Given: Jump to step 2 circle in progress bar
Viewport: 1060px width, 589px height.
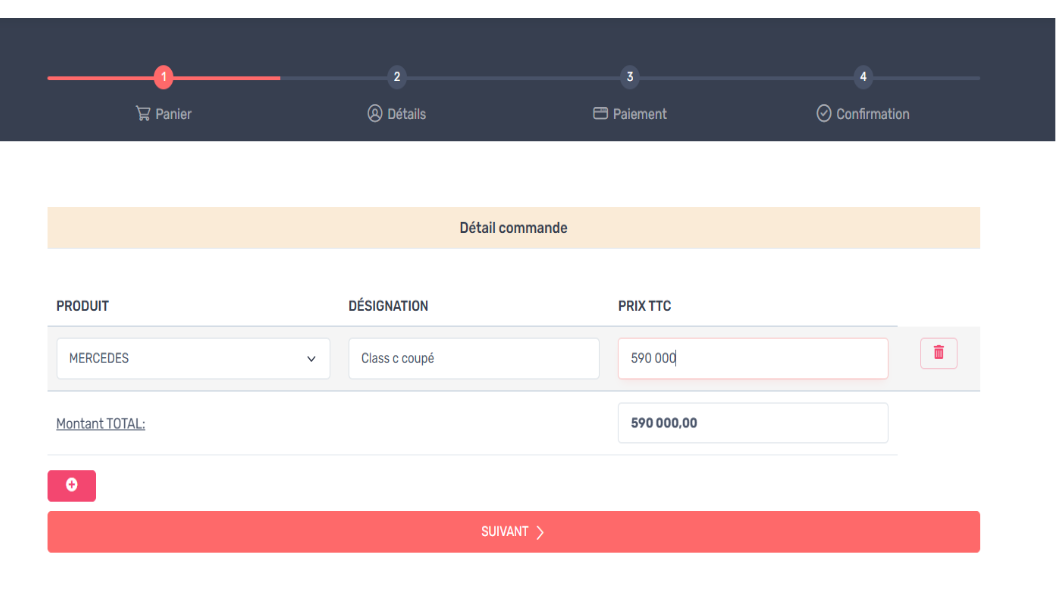Looking at the screenshot, I should click(x=397, y=77).
